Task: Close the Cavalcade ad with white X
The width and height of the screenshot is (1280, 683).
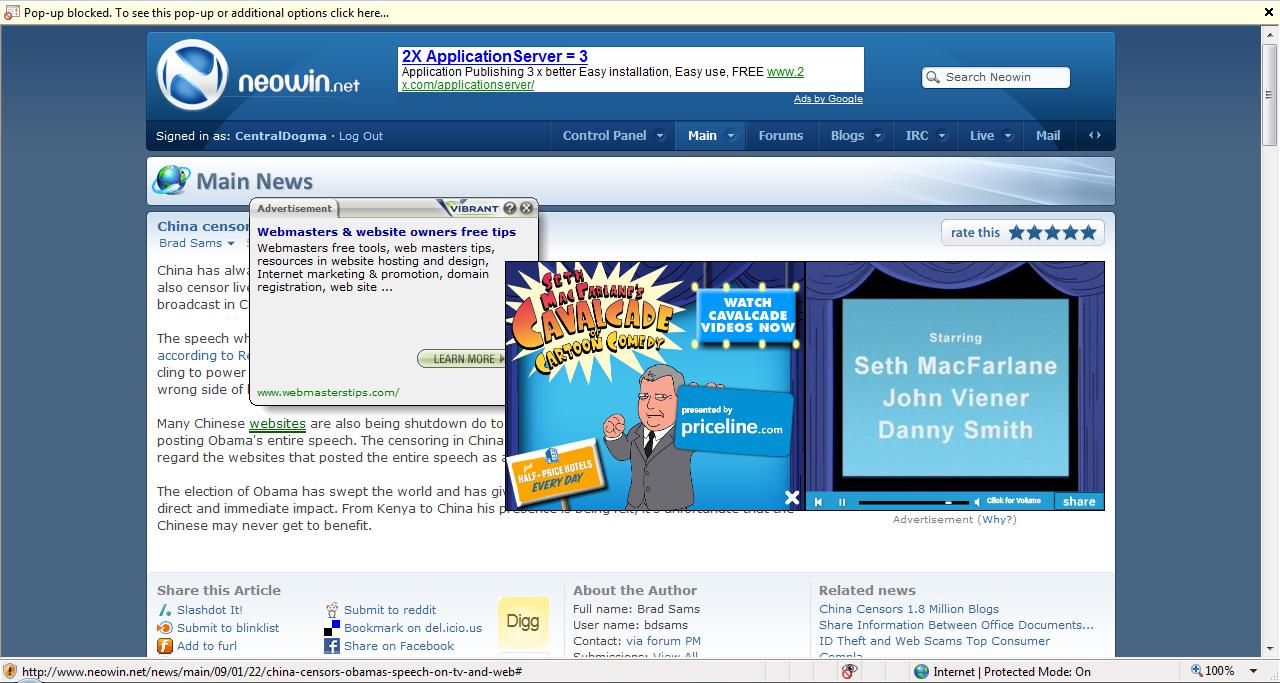Action: tap(792, 497)
